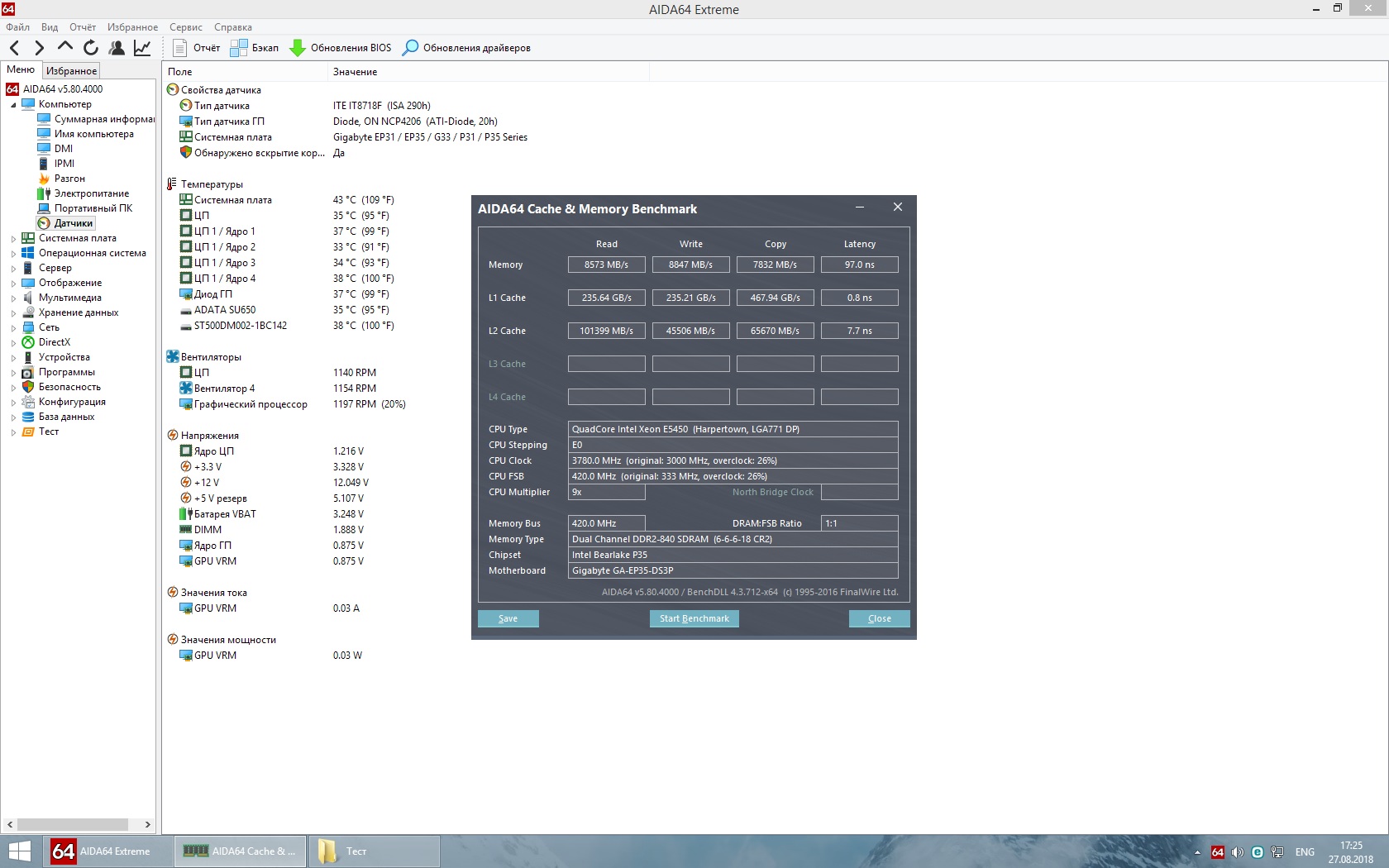Click the Устройства devices icon in the tree
This screenshot has height=868, width=1389.
tap(28, 357)
